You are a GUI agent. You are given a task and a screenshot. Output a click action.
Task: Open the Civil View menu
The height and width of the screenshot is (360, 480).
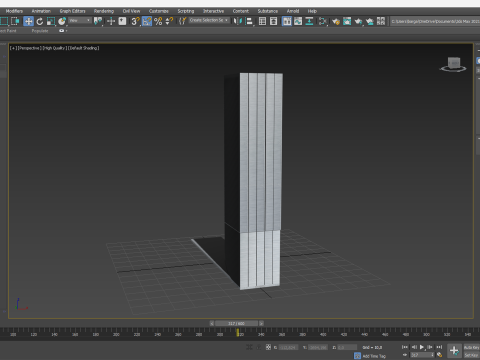coord(131,11)
